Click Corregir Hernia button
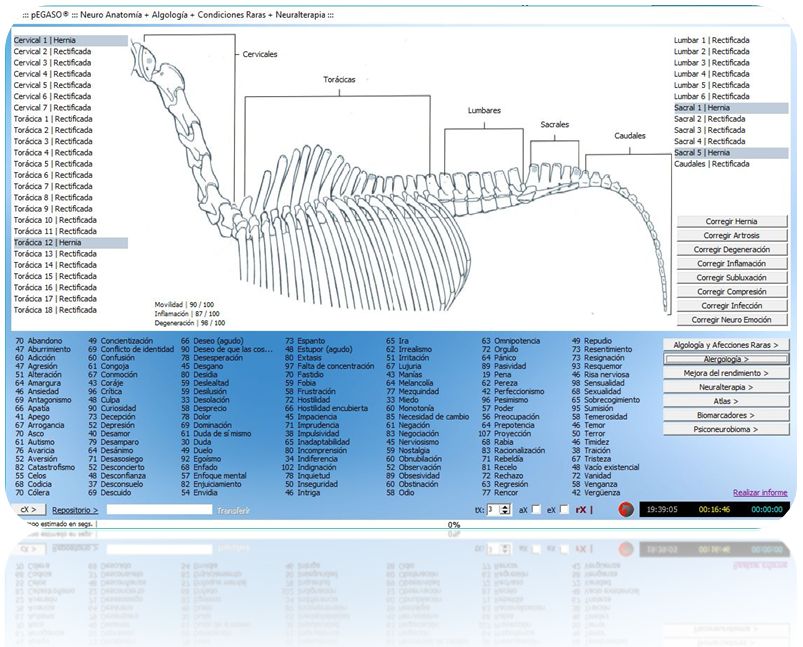 732,221
